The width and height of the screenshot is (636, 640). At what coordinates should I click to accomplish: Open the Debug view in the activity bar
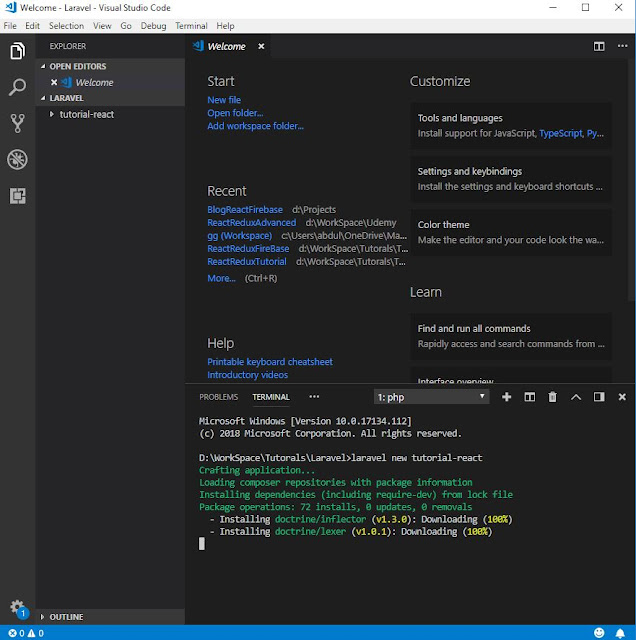pos(18,159)
